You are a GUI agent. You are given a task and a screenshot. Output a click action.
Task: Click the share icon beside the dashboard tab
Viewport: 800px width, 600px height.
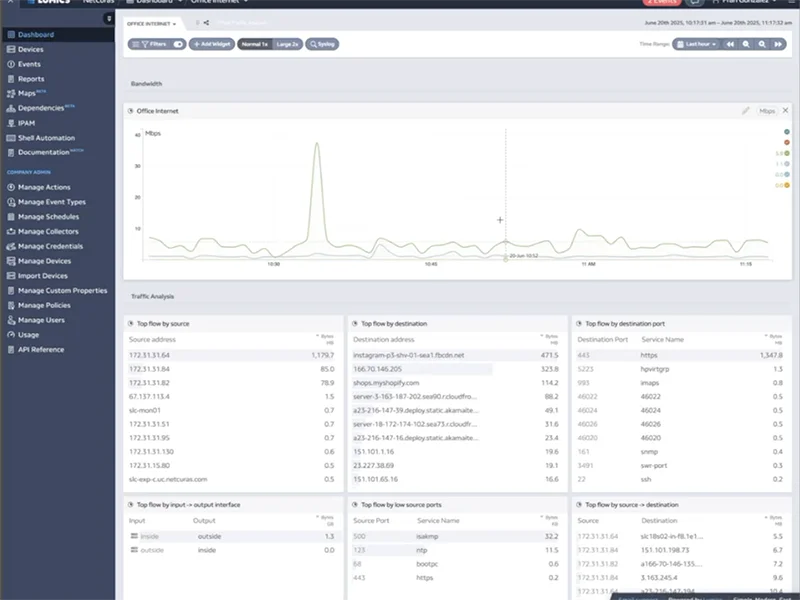click(206, 22)
